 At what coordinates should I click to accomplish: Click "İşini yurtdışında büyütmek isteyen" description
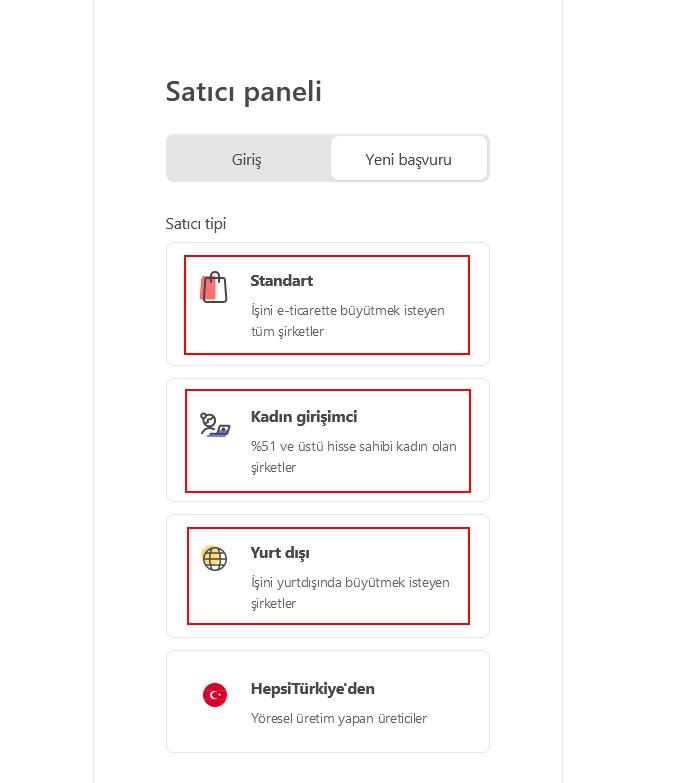[350, 582]
